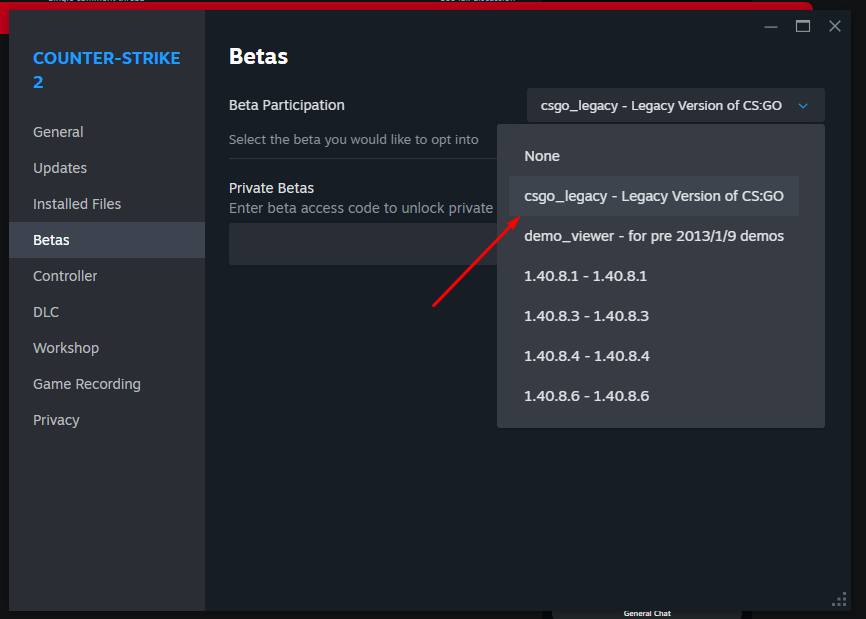Select the 1.40.8.1 beta version
Screen dimensions: 866x619
point(654,276)
